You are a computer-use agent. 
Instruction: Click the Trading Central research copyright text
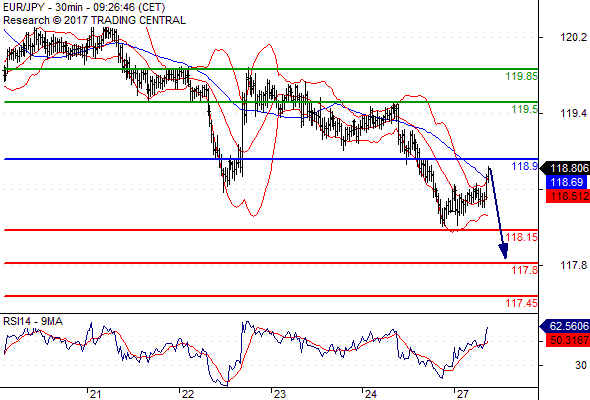94,20
